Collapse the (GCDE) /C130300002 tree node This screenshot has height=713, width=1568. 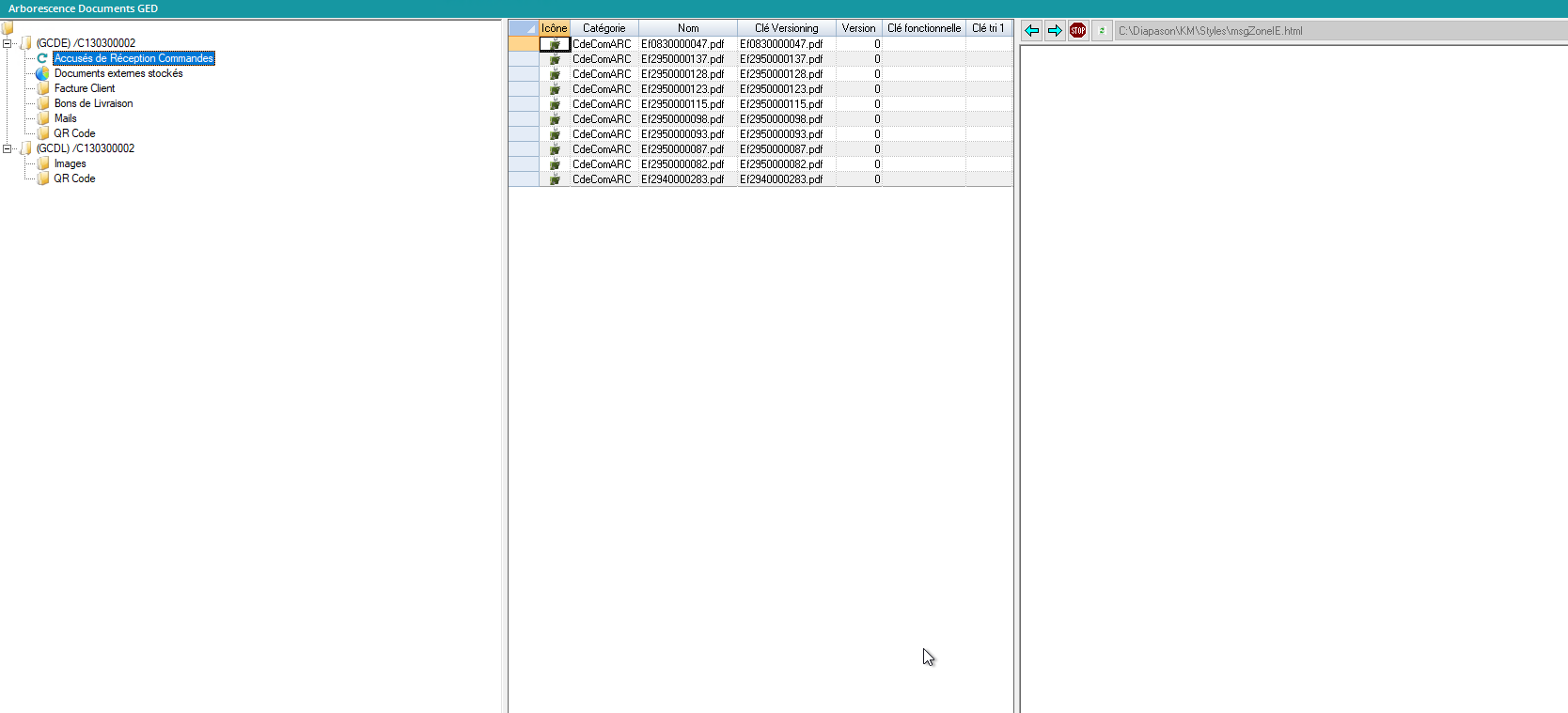tap(8, 43)
